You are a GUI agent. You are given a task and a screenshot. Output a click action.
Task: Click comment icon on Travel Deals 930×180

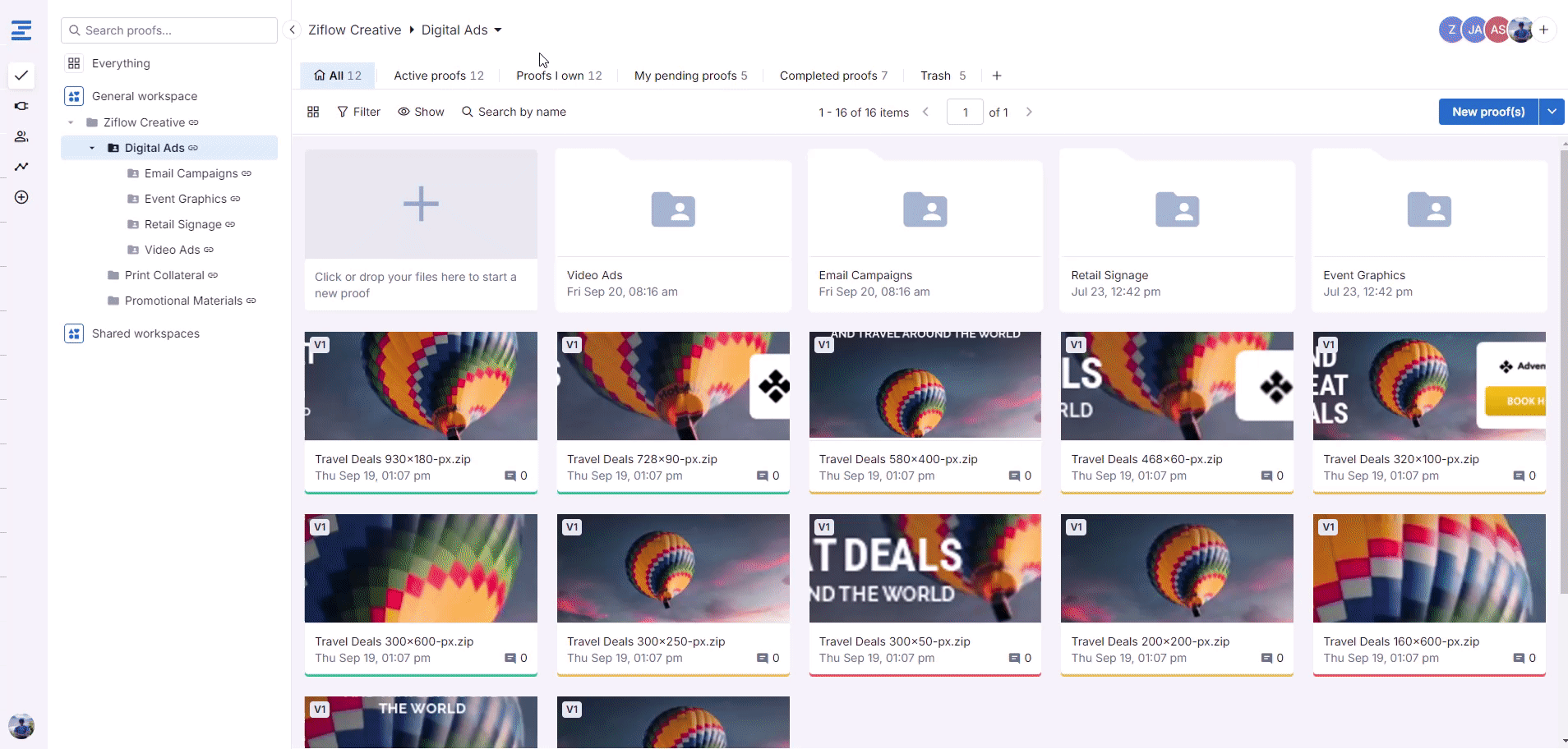(x=510, y=476)
